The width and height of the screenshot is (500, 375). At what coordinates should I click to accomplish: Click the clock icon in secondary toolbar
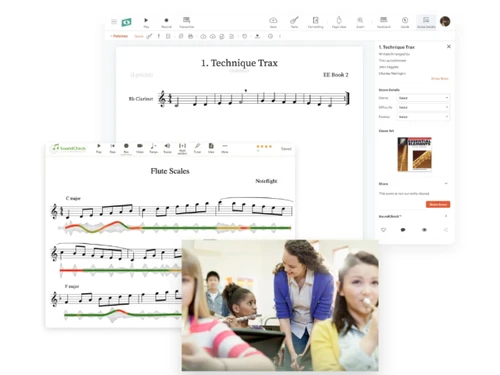[x=270, y=36]
